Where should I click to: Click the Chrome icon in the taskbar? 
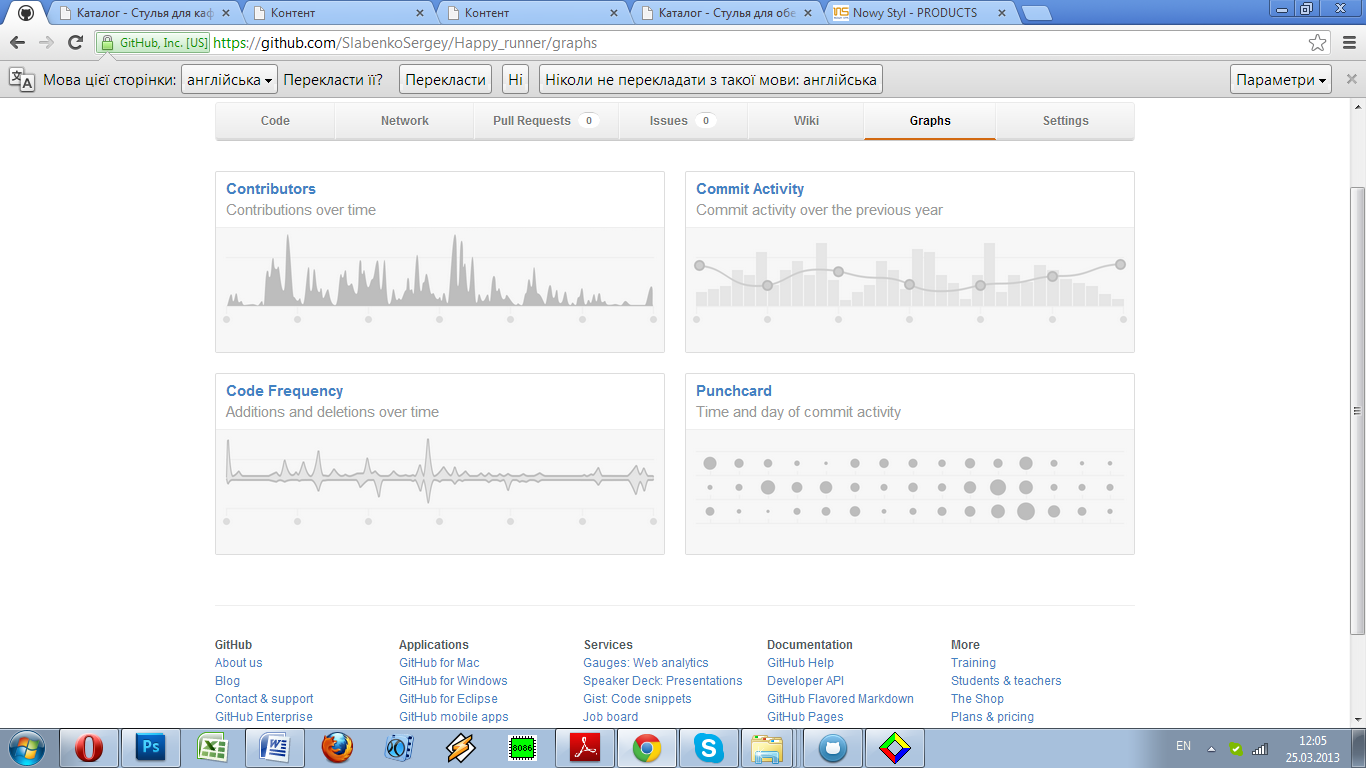tap(646, 748)
